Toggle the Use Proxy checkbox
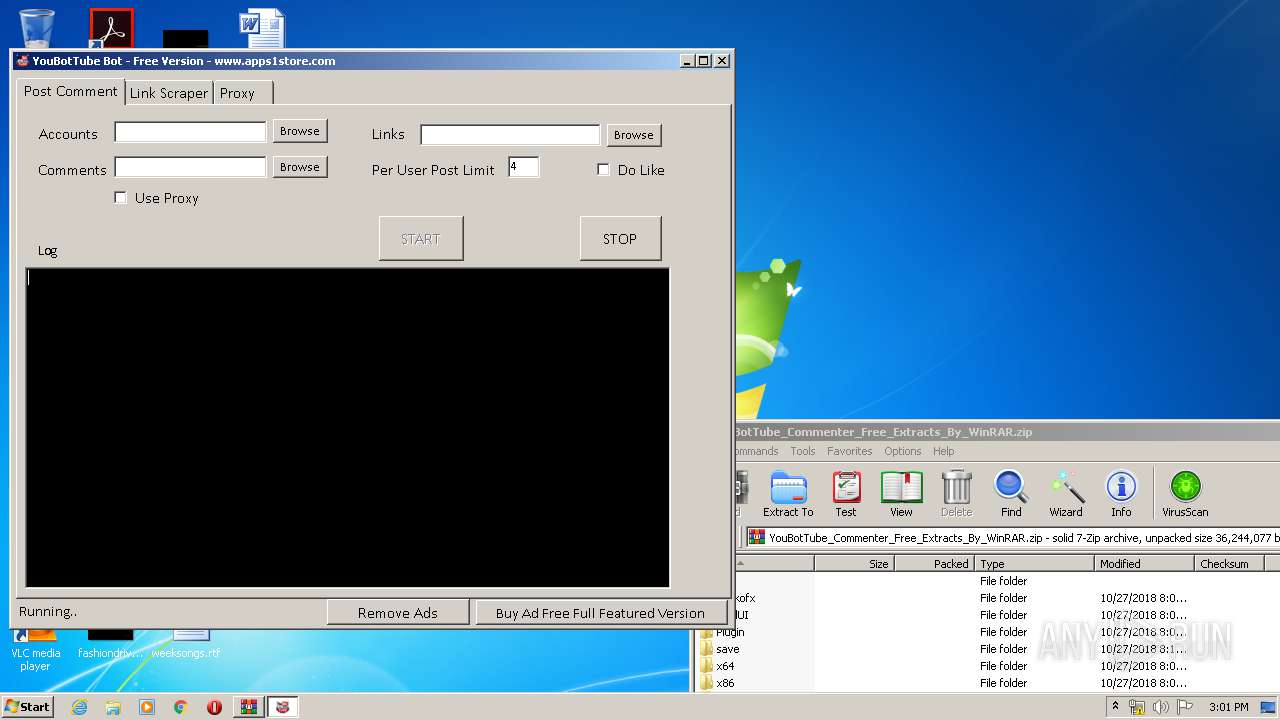The height and width of the screenshot is (720, 1280). click(x=121, y=198)
